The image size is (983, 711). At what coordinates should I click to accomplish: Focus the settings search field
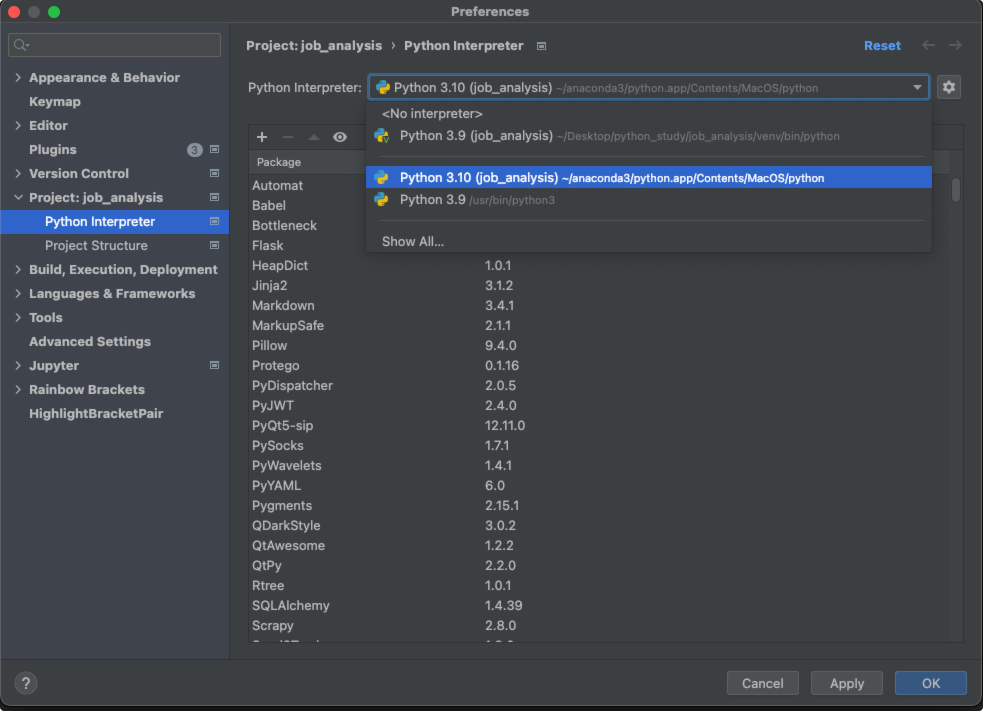click(x=115, y=45)
